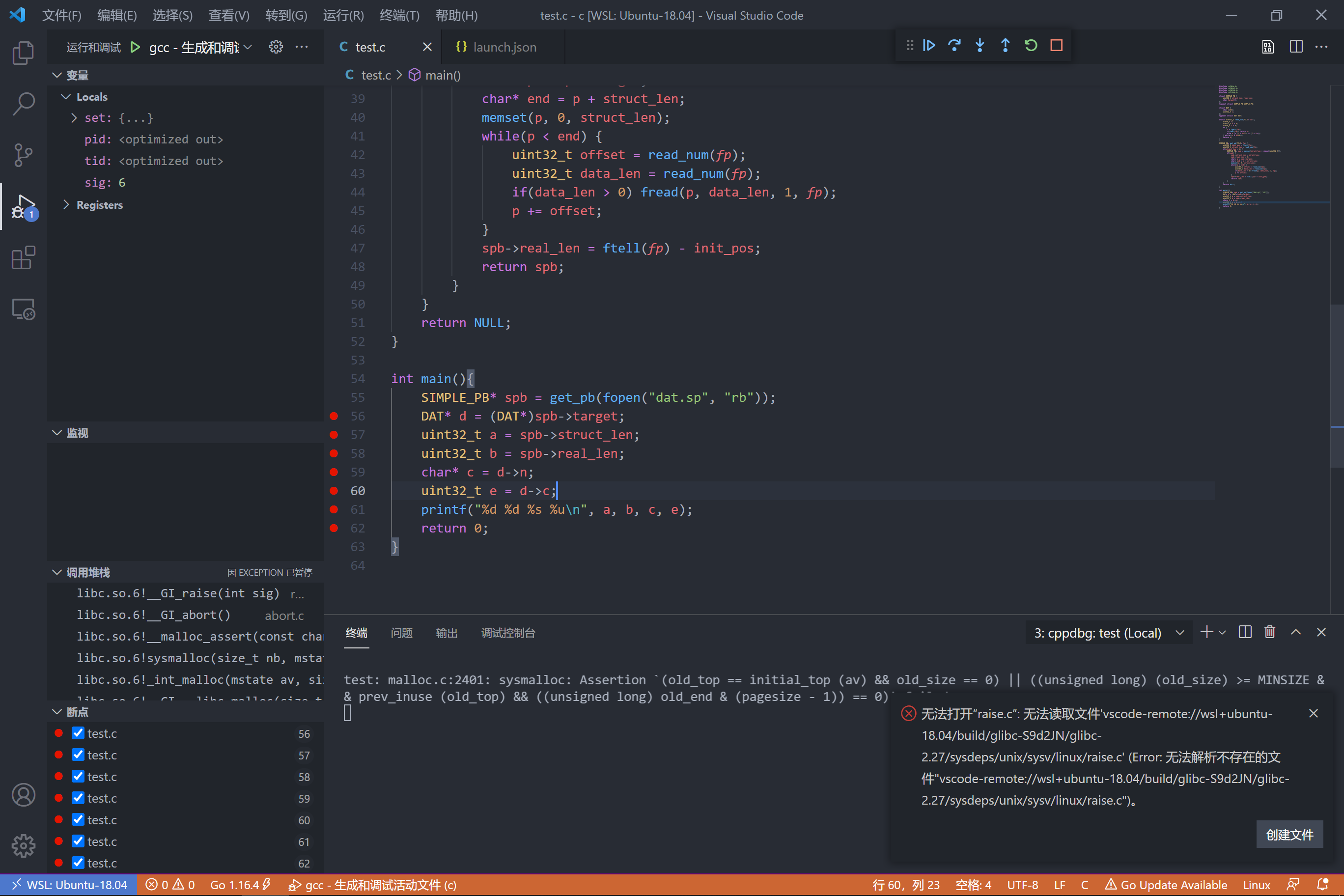The width and height of the screenshot is (1344, 896).
Task: Kill terminal with the trash icon
Action: coord(1270,632)
